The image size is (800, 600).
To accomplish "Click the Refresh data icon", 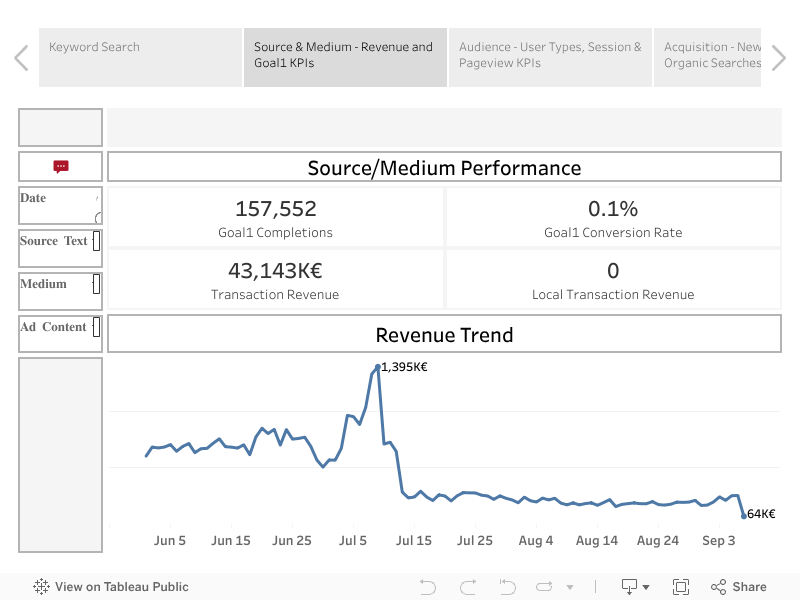I will tap(545, 587).
